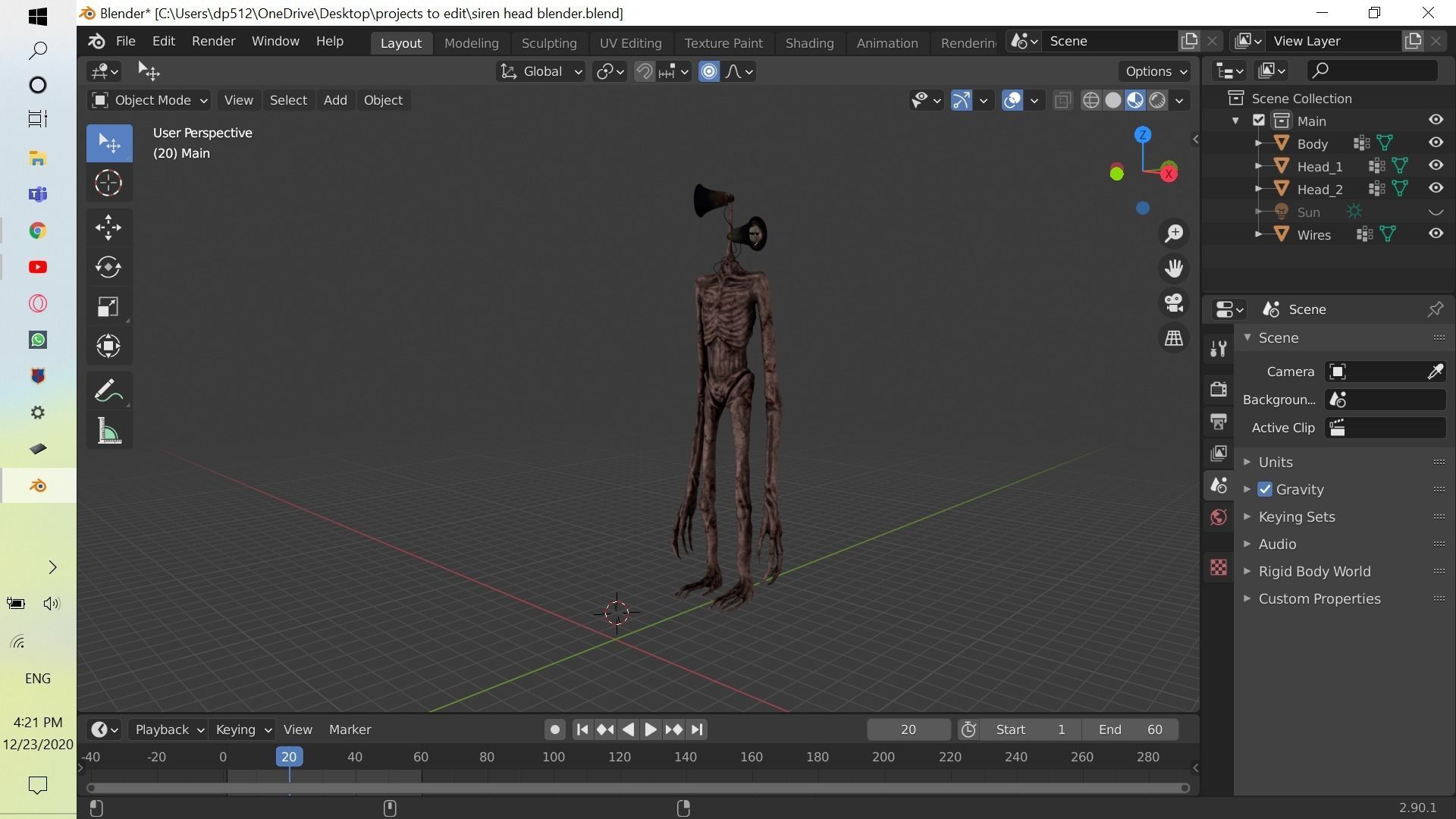Toggle snapping magnet button
Viewport: 1456px width, 819px height.
tap(644, 71)
